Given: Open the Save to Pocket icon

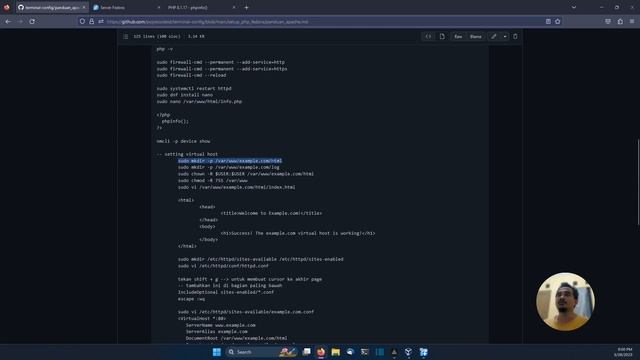Looking at the screenshot, I should pyautogui.click(x=608, y=21).
